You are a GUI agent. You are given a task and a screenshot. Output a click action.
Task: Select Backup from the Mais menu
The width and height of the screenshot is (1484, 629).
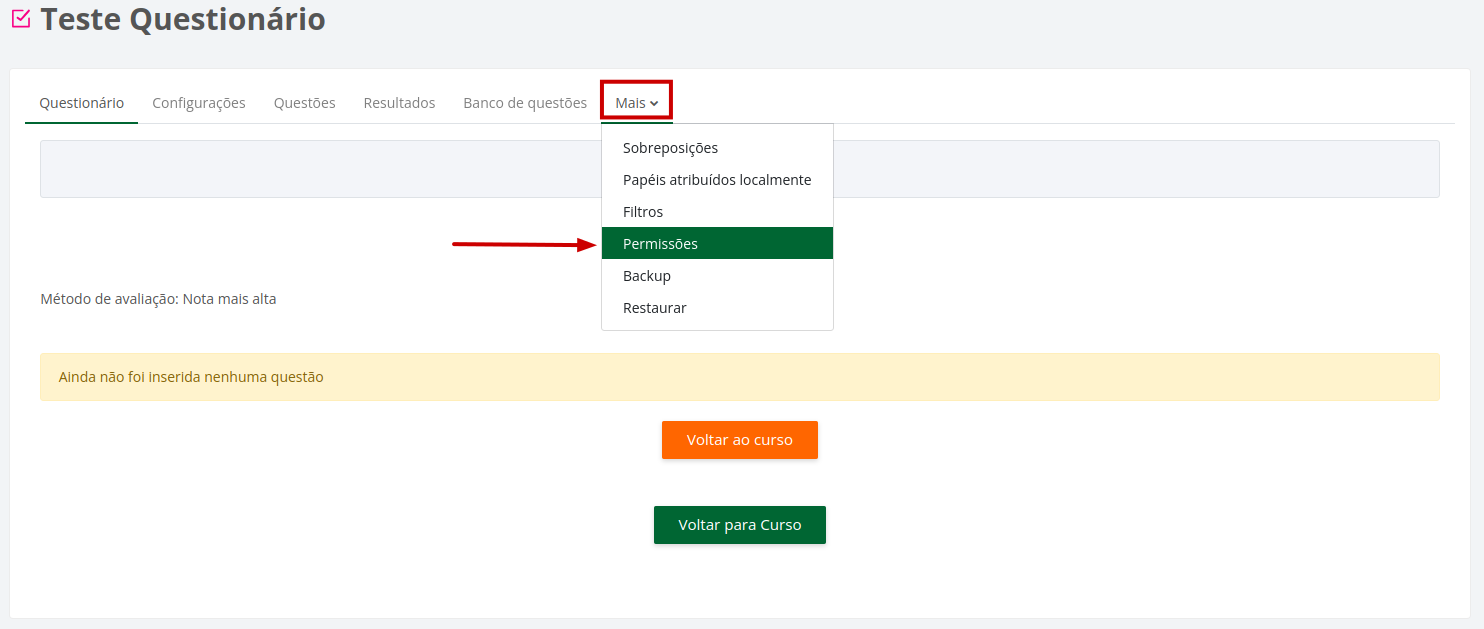tap(646, 276)
